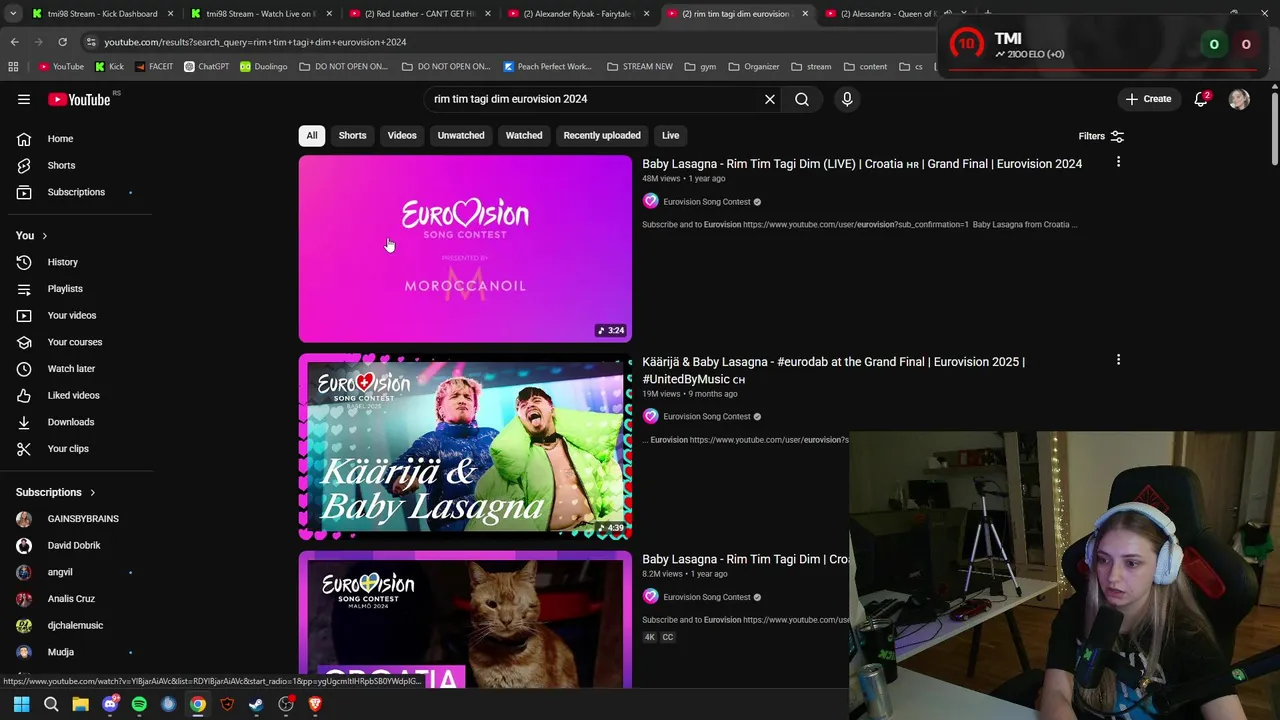Select the Recently uploaded chip
The image size is (1280, 720).
602,135
